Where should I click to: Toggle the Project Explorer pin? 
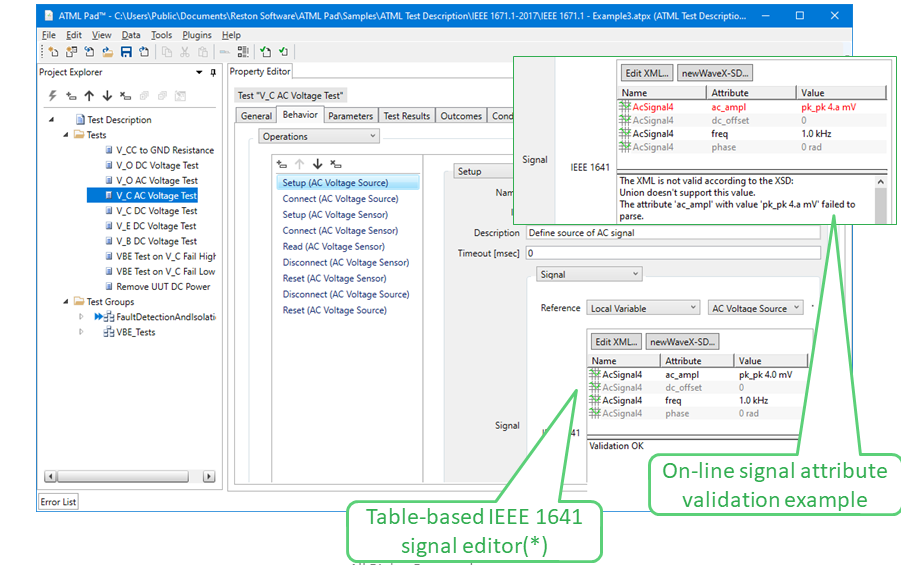(213, 72)
